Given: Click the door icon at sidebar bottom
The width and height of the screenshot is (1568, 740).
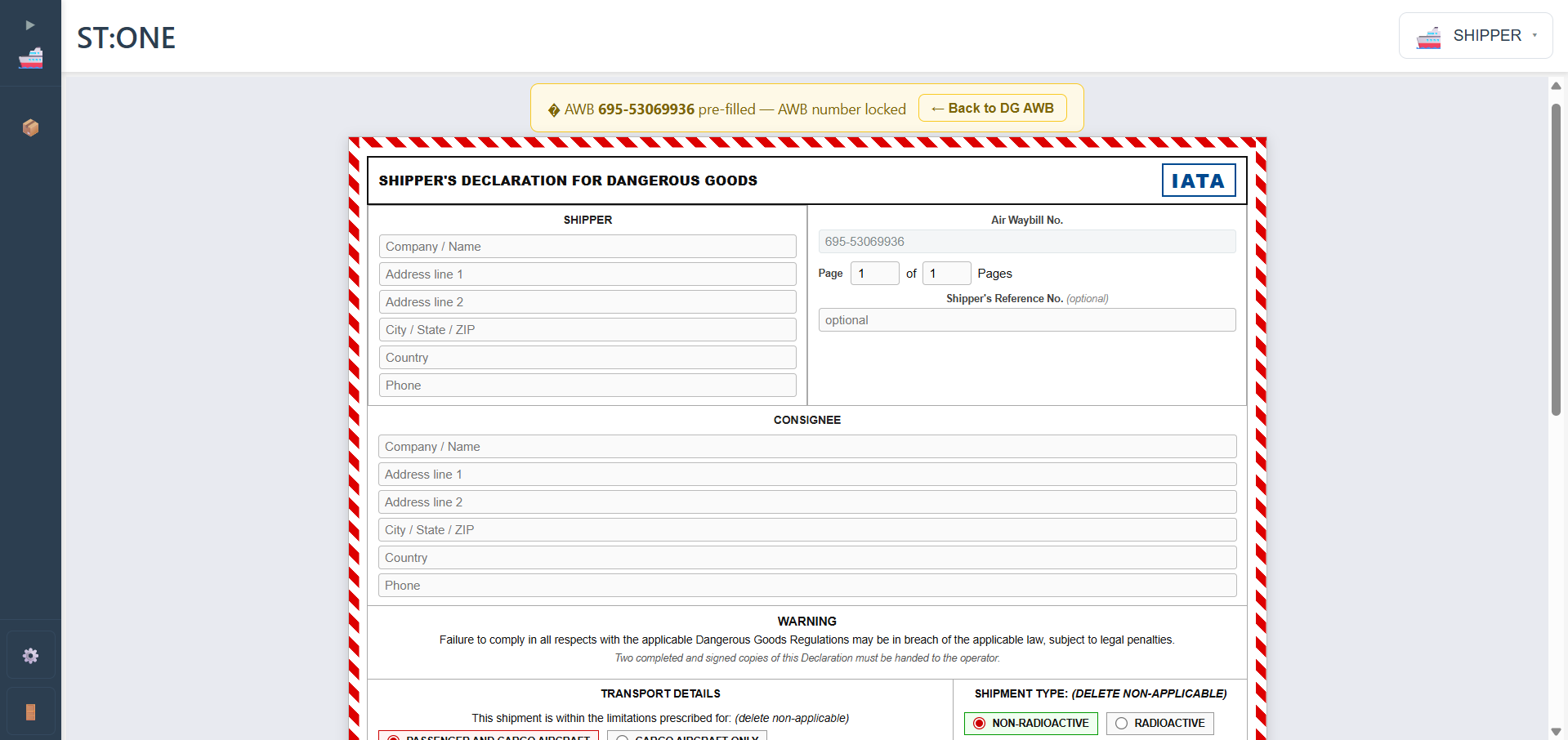Looking at the screenshot, I should (31, 712).
